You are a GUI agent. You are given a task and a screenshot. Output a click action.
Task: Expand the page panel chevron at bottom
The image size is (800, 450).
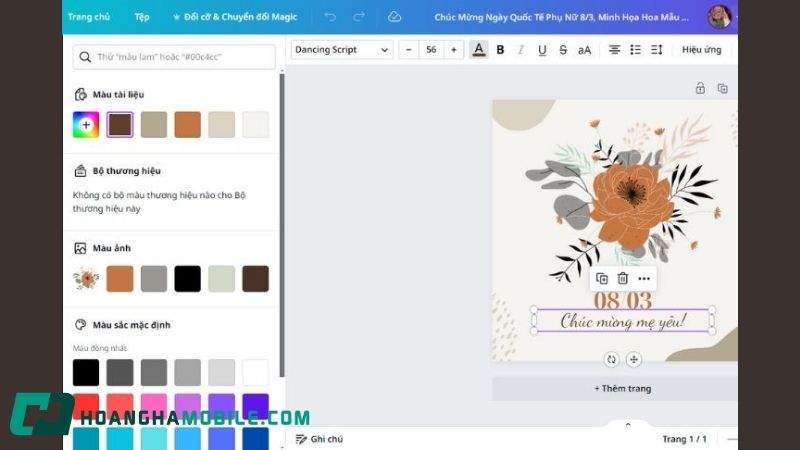click(628, 425)
